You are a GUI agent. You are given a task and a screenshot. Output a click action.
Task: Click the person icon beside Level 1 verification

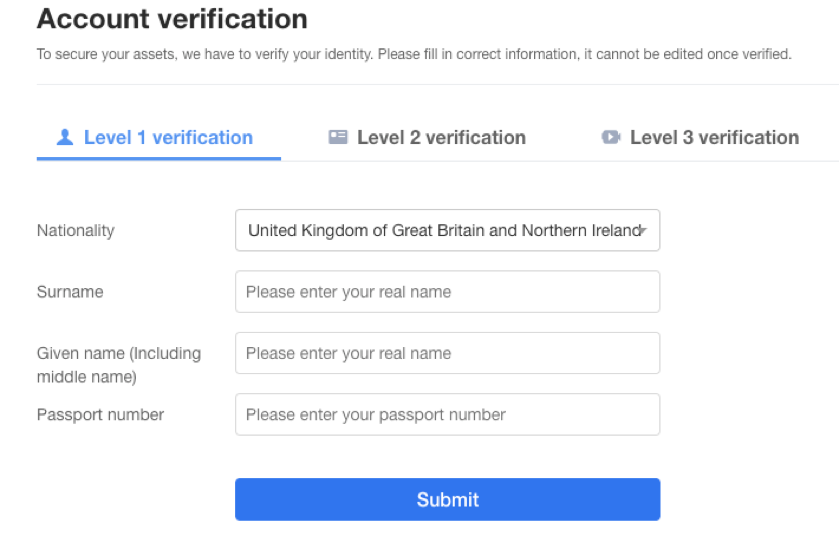[x=65, y=137]
